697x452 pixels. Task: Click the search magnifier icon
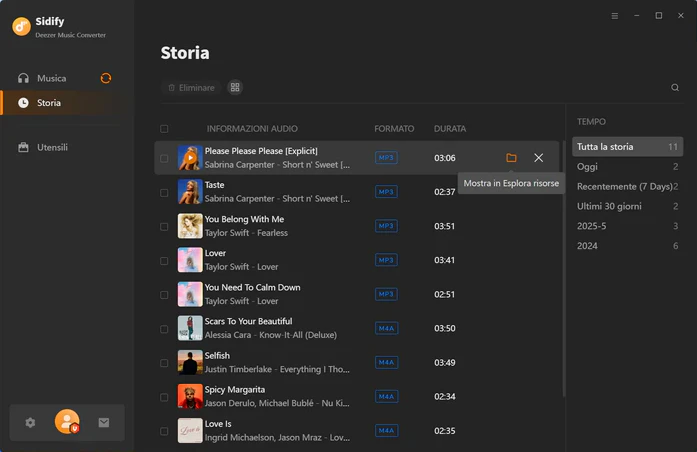675,88
